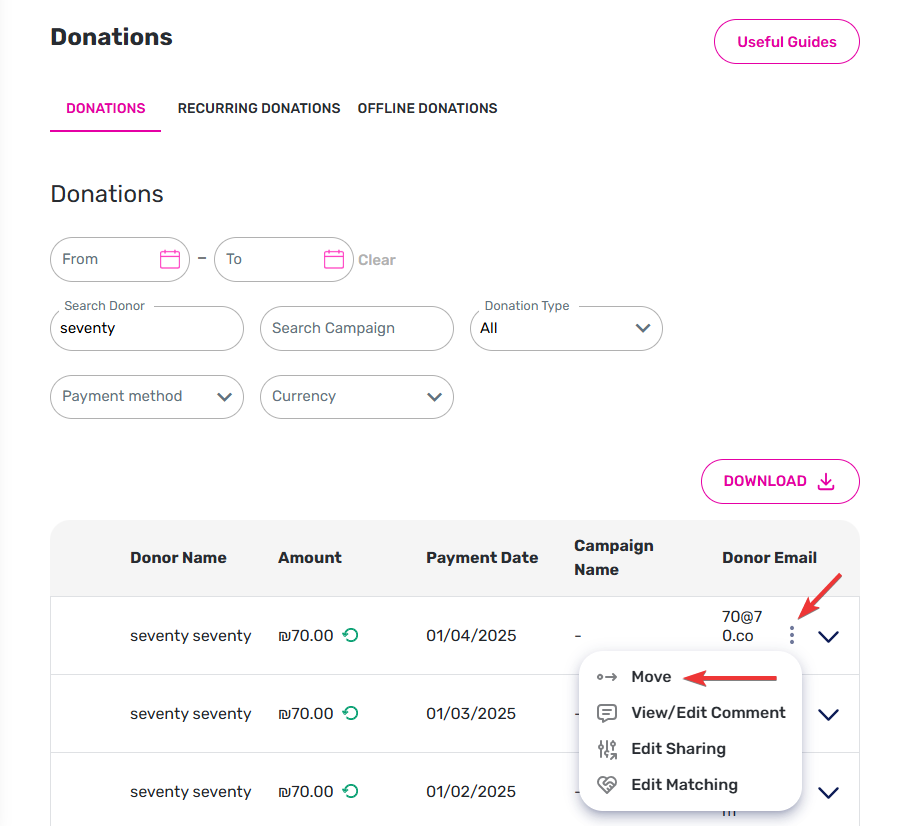Open the From date calendar icon
The height and width of the screenshot is (826, 913).
(x=169, y=259)
